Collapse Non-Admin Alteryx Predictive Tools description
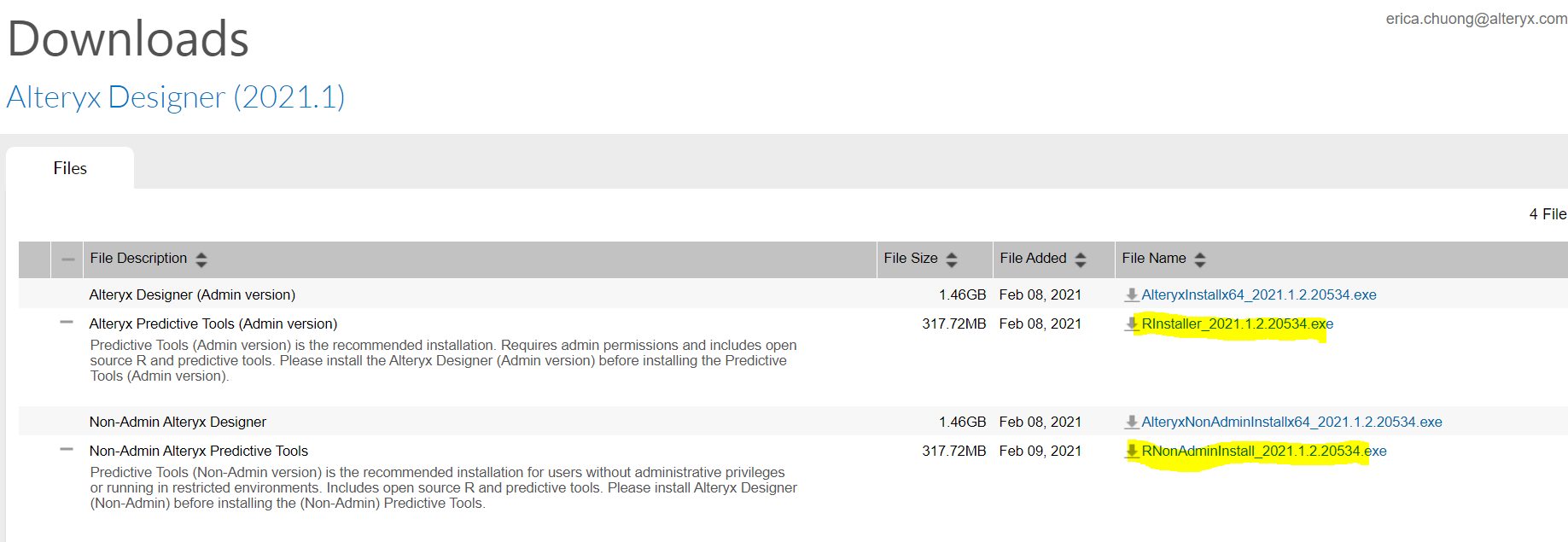This screenshot has width=1568, height=542. pyautogui.click(x=67, y=450)
